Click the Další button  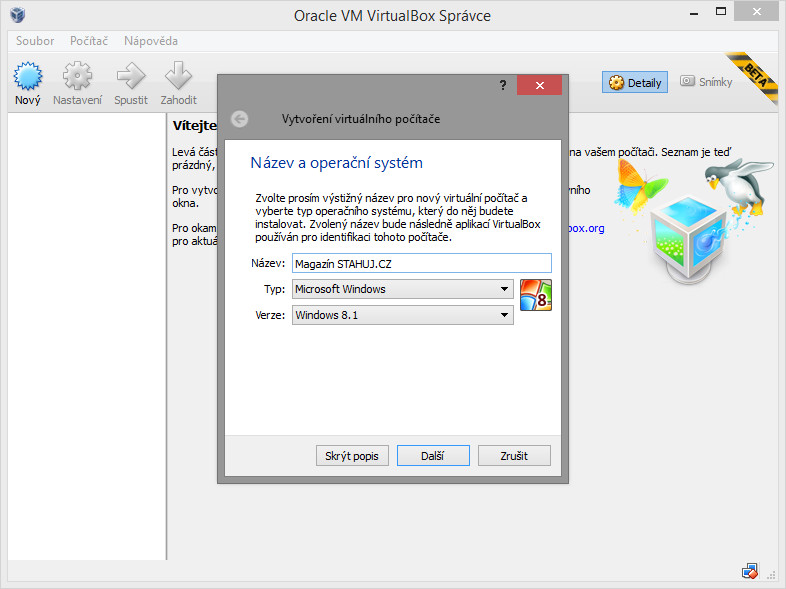coord(433,456)
